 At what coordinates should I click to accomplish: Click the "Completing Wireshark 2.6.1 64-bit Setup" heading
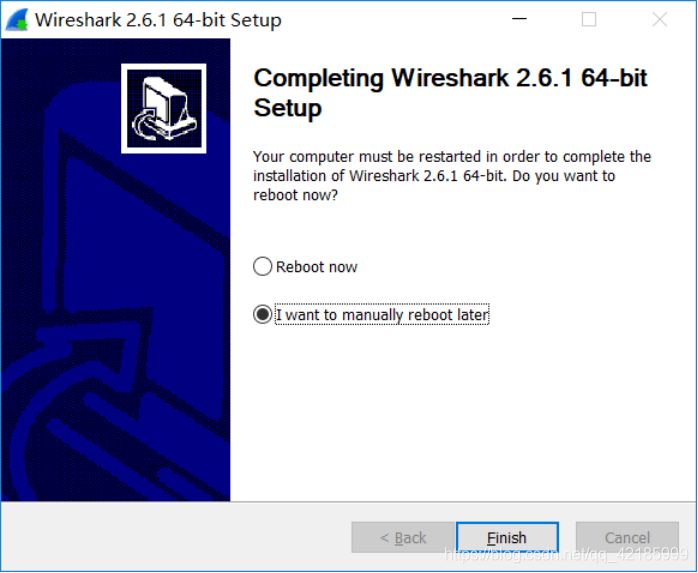pos(450,93)
